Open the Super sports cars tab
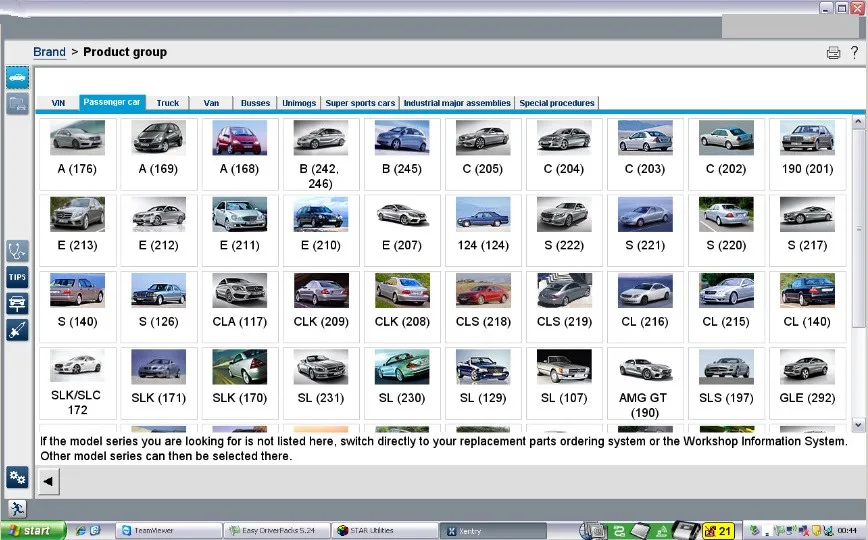The width and height of the screenshot is (868, 540). point(360,103)
